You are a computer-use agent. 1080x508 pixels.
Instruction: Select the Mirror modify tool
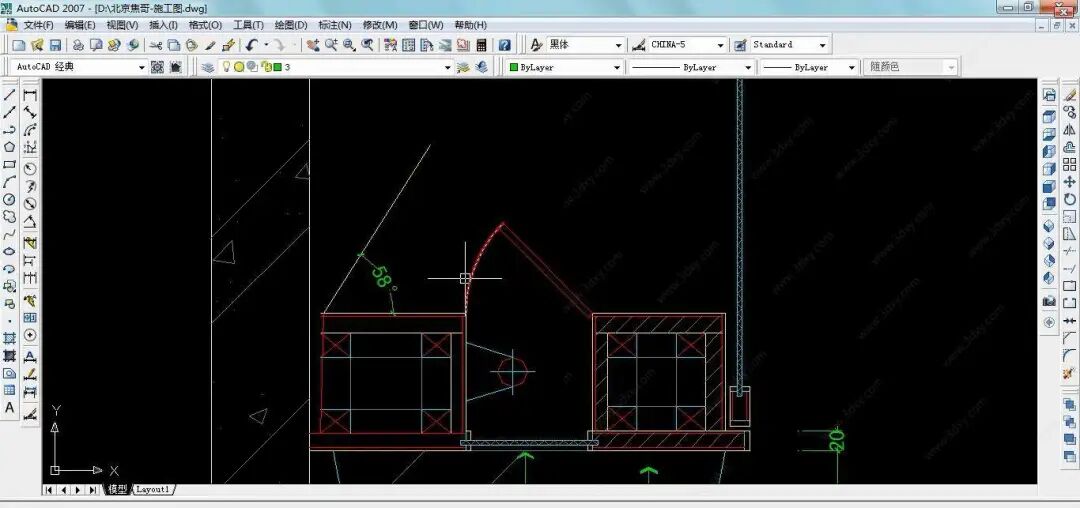click(x=1069, y=129)
